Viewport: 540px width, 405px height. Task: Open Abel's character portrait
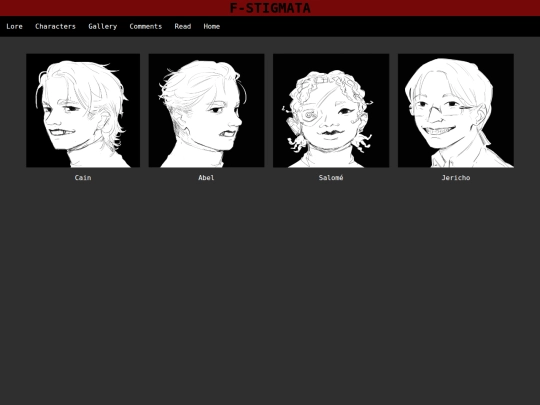point(206,111)
